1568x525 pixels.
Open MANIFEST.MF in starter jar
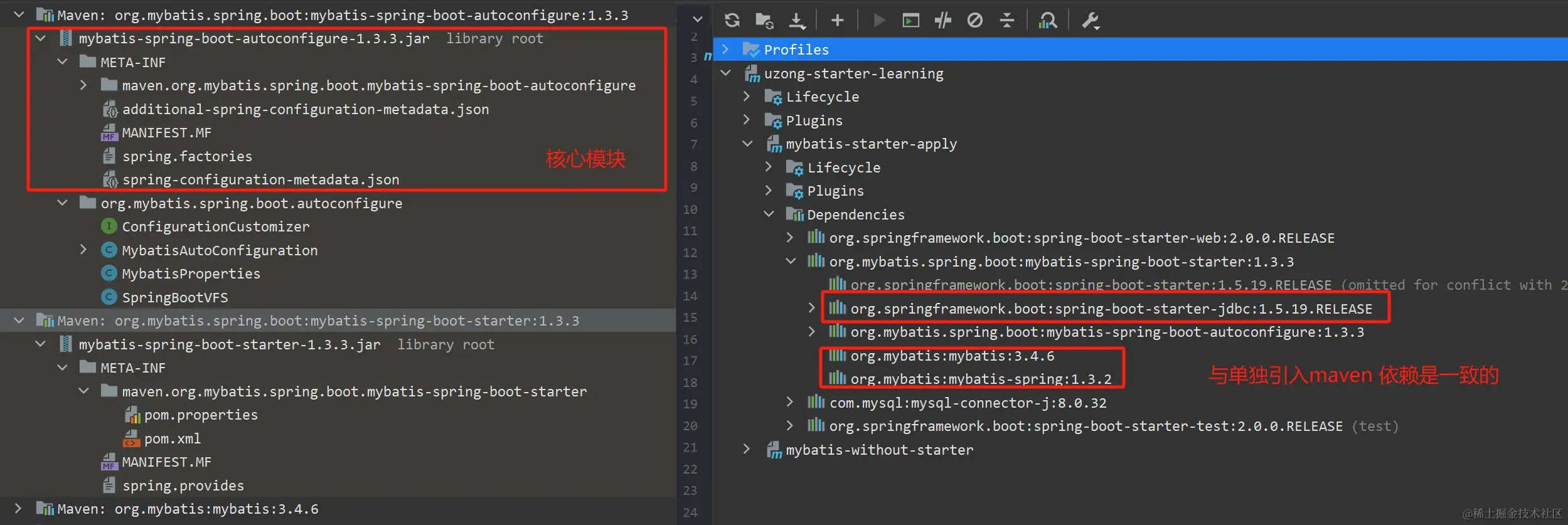point(166,462)
